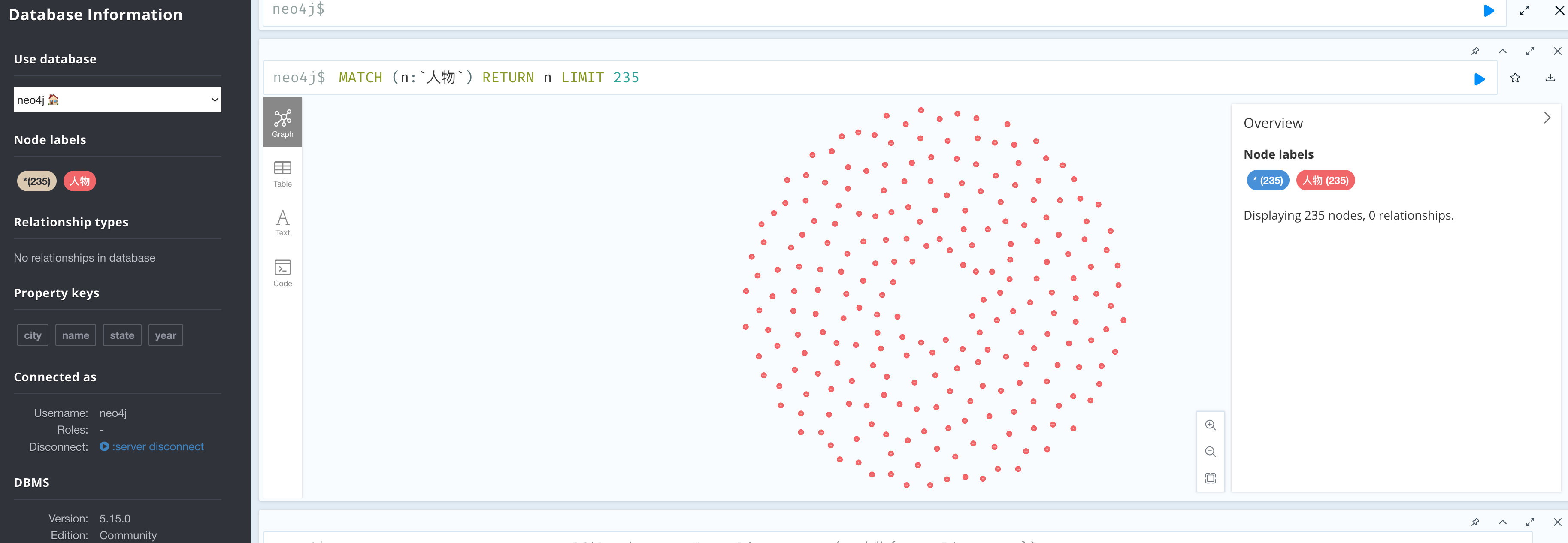1568x543 pixels.
Task: Open the Code view
Action: tap(282, 273)
